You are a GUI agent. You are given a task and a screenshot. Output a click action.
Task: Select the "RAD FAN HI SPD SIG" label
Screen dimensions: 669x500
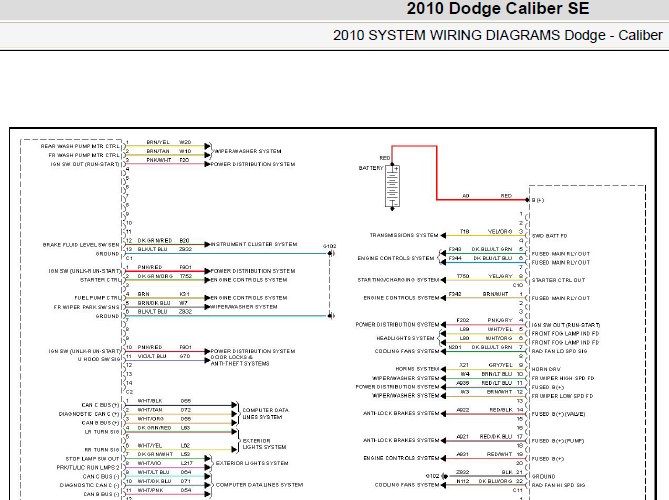[x=558, y=485]
